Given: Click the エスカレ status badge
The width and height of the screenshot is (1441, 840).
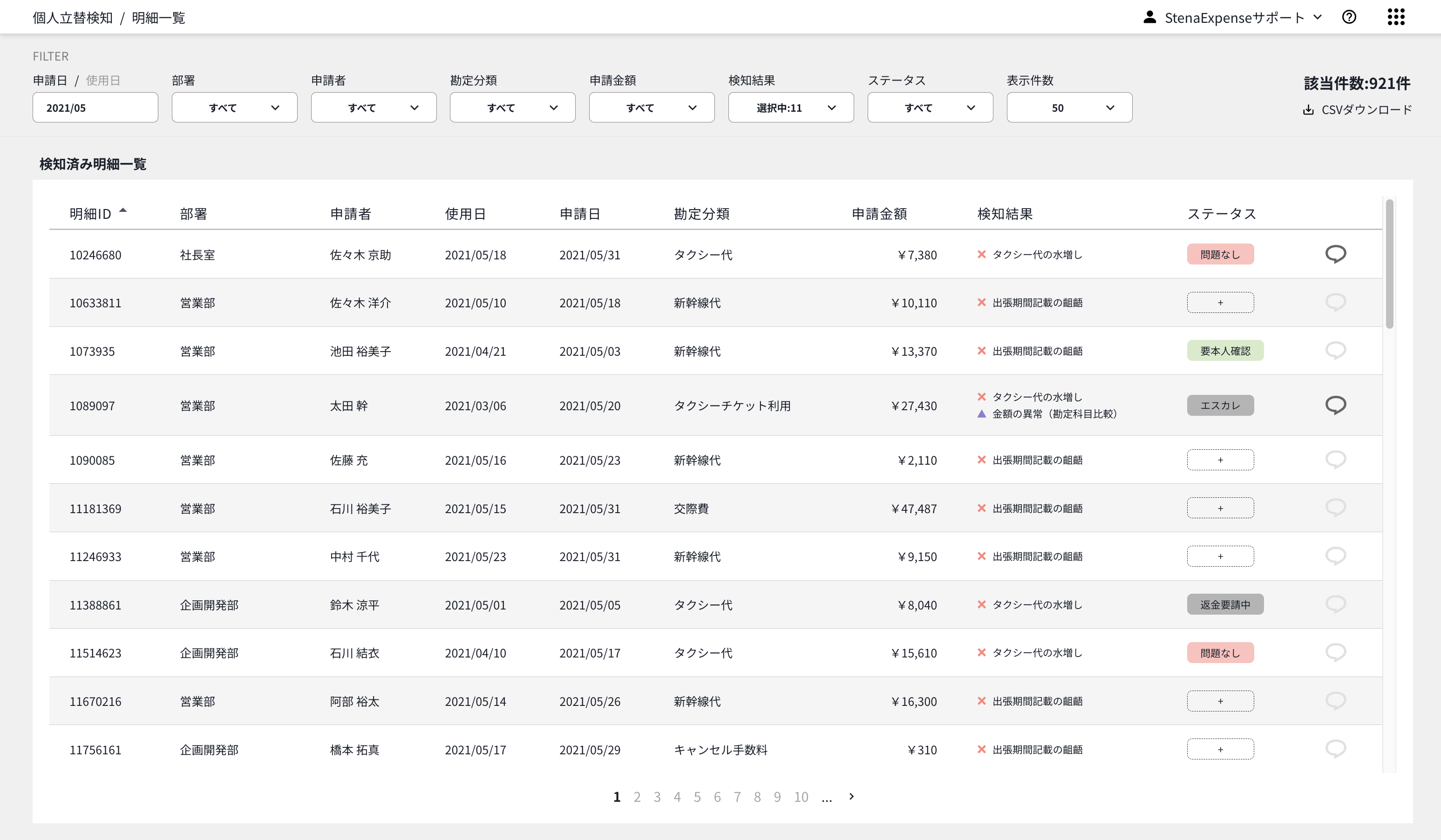Looking at the screenshot, I should (x=1220, y=406).
